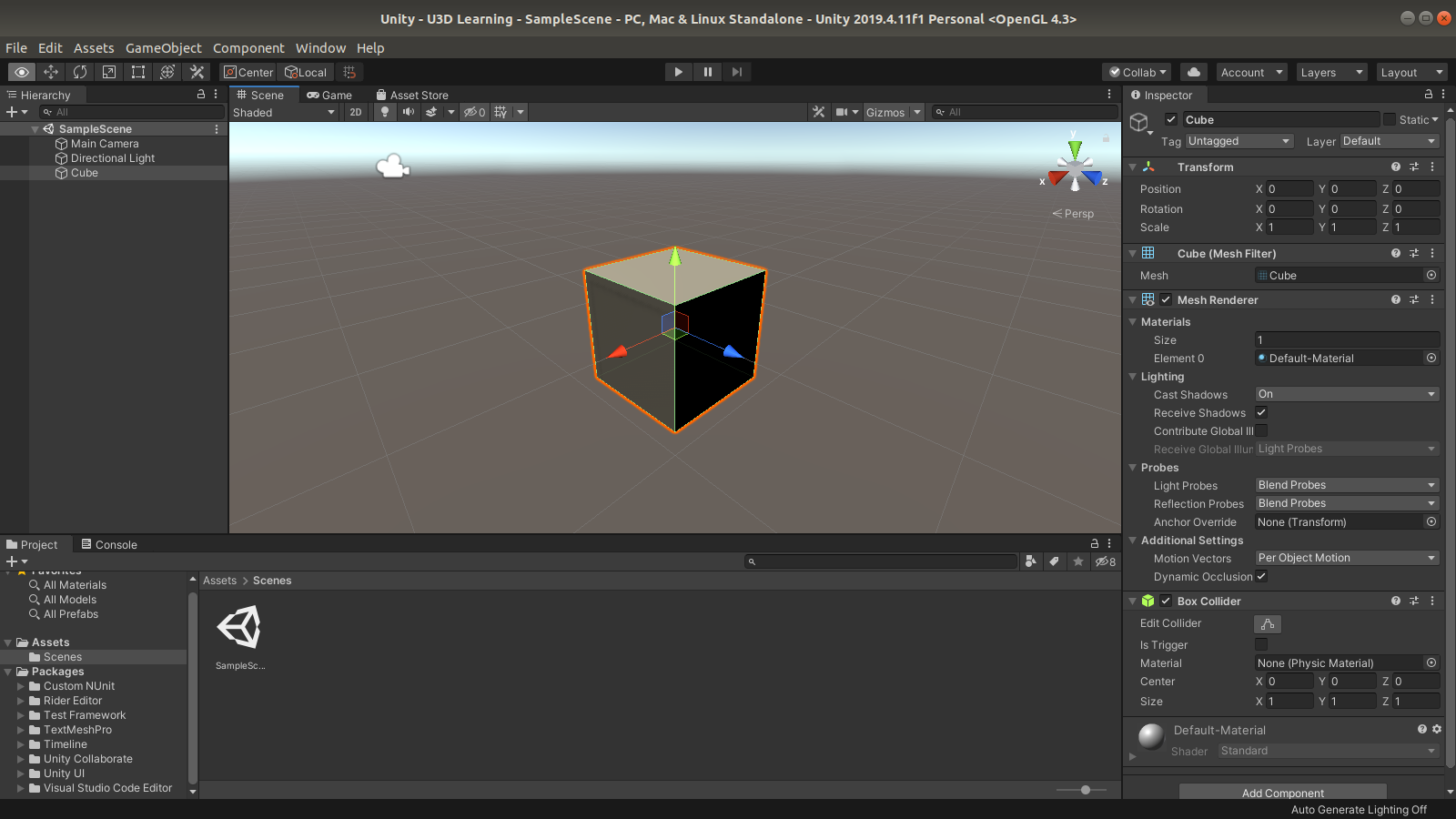Toggle Local handle rotation button
Screen dimensions: 1456x819
point(306,72)
